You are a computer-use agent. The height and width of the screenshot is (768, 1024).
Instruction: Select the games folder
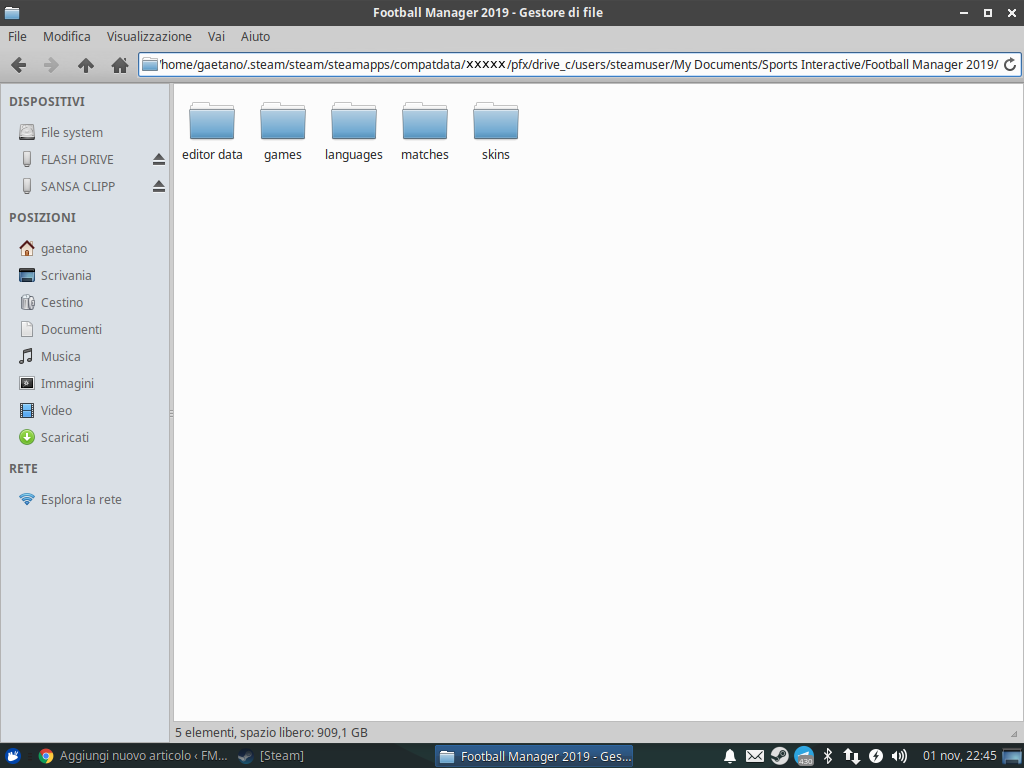pos(283,131)
